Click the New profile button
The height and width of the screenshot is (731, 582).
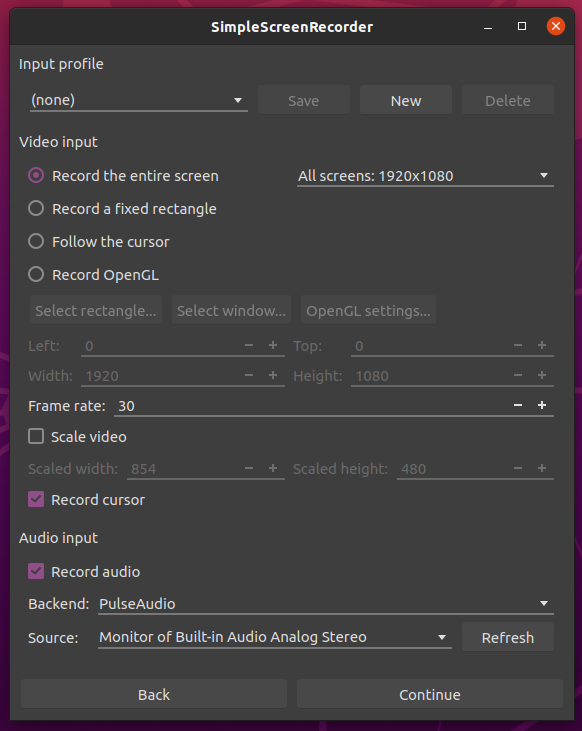pyautogui.click(x=406, y=100)
